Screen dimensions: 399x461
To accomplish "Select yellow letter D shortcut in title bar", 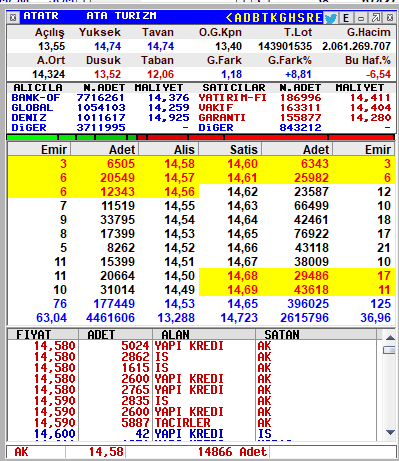I will [x=247, y=18].
